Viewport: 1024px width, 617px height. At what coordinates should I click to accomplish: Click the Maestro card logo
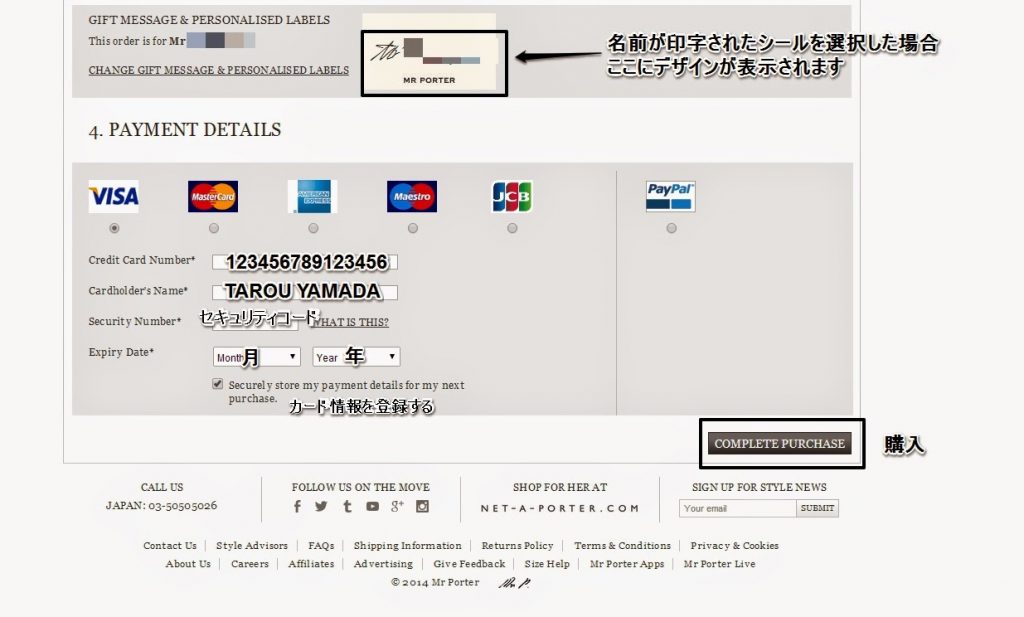coord(412,197)
